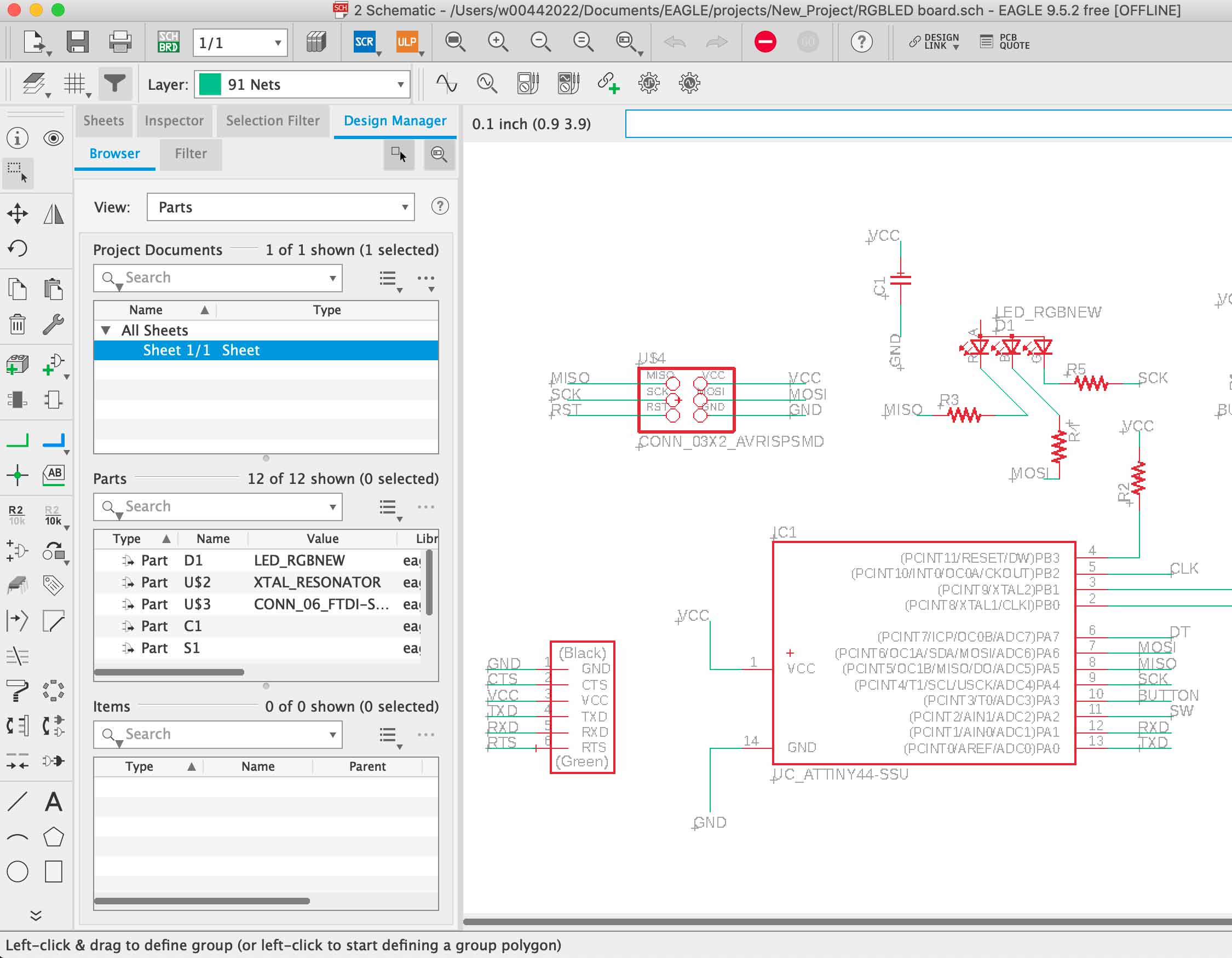Screen dimensions: 1232x958
Task: Open the View Parts dropdown
Action: pos(280,207)
